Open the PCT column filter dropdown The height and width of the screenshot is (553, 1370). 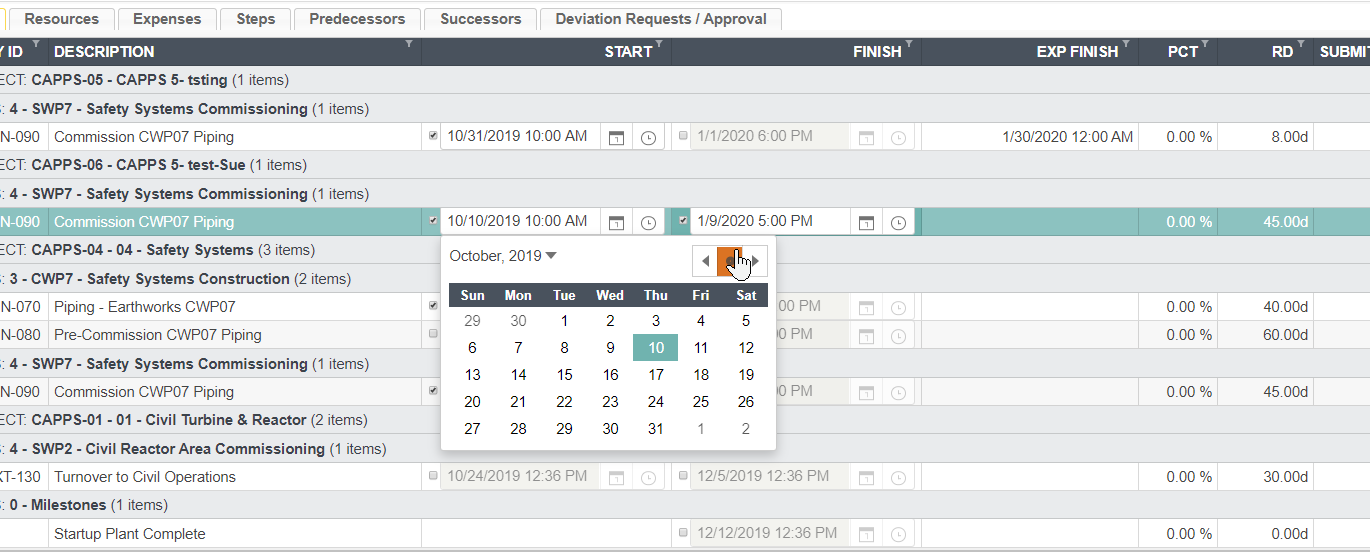click(x=1204, y=45)
